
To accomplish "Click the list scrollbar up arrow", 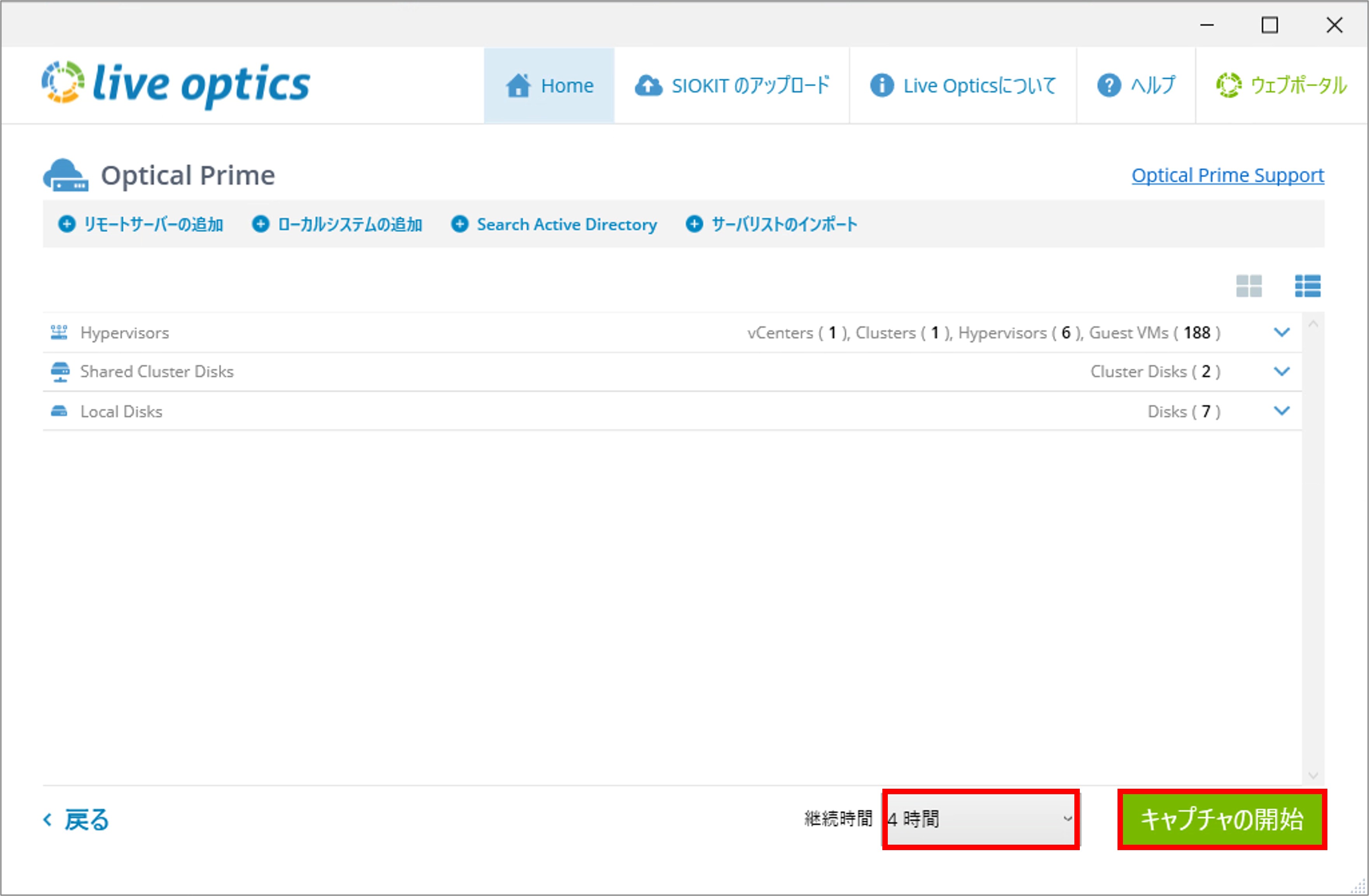I will [x=1313, y=324].
